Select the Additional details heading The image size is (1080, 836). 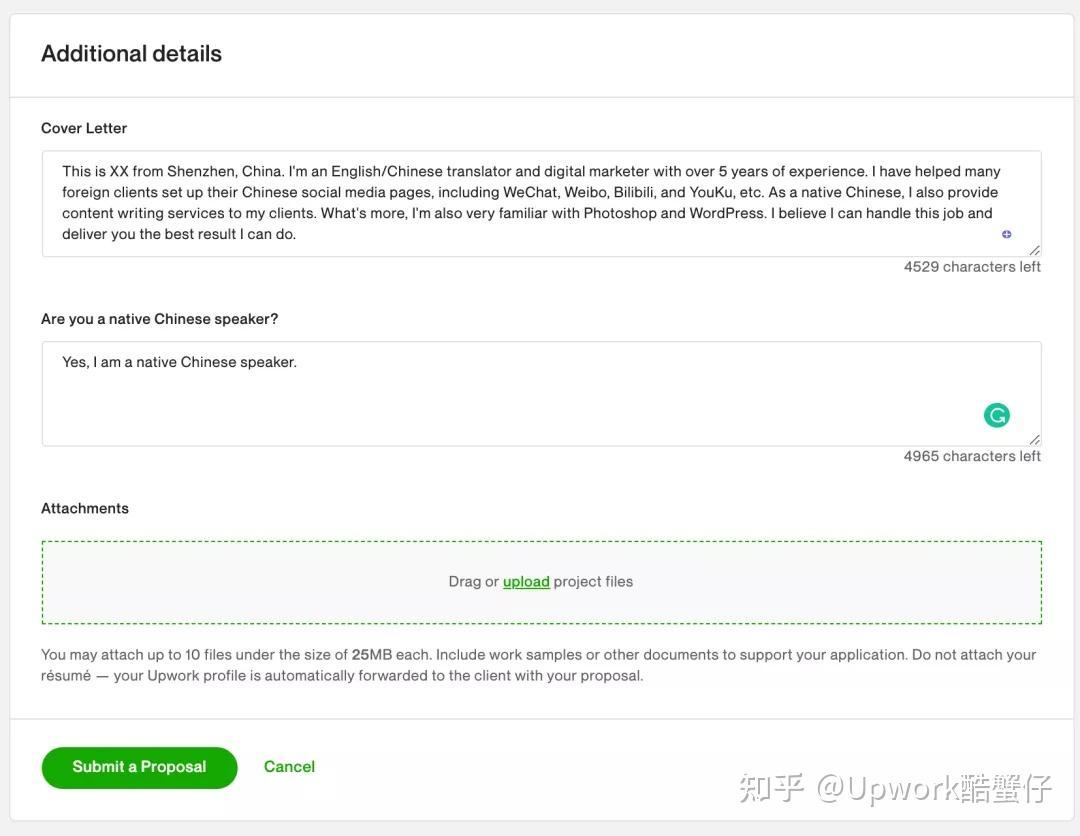[131, 53]
